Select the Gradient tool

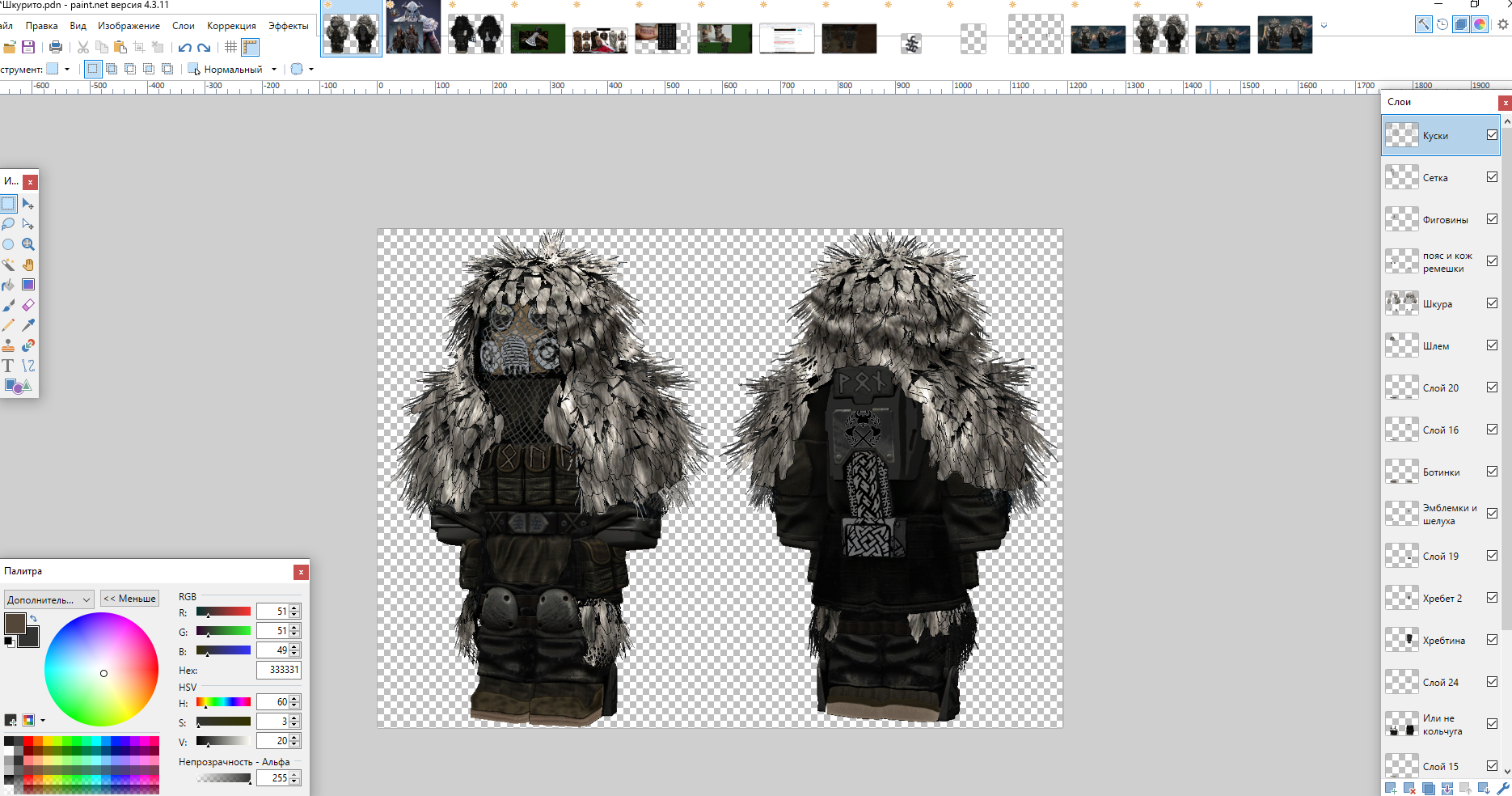point(28,285)
